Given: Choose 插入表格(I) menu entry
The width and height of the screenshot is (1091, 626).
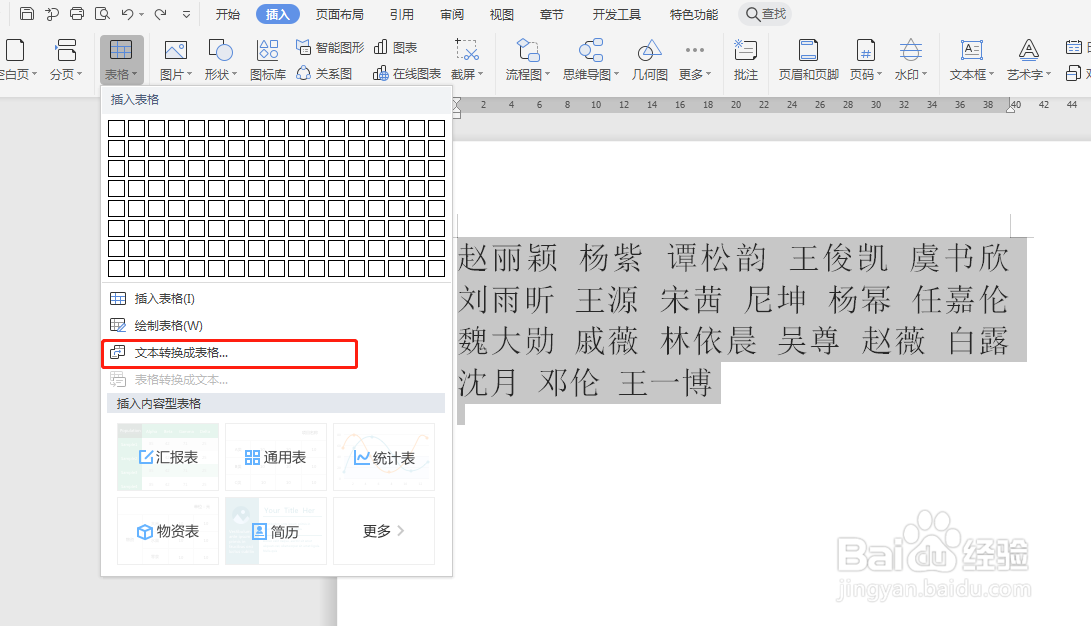Looking at the screenshot, I should tap(276, 298).
